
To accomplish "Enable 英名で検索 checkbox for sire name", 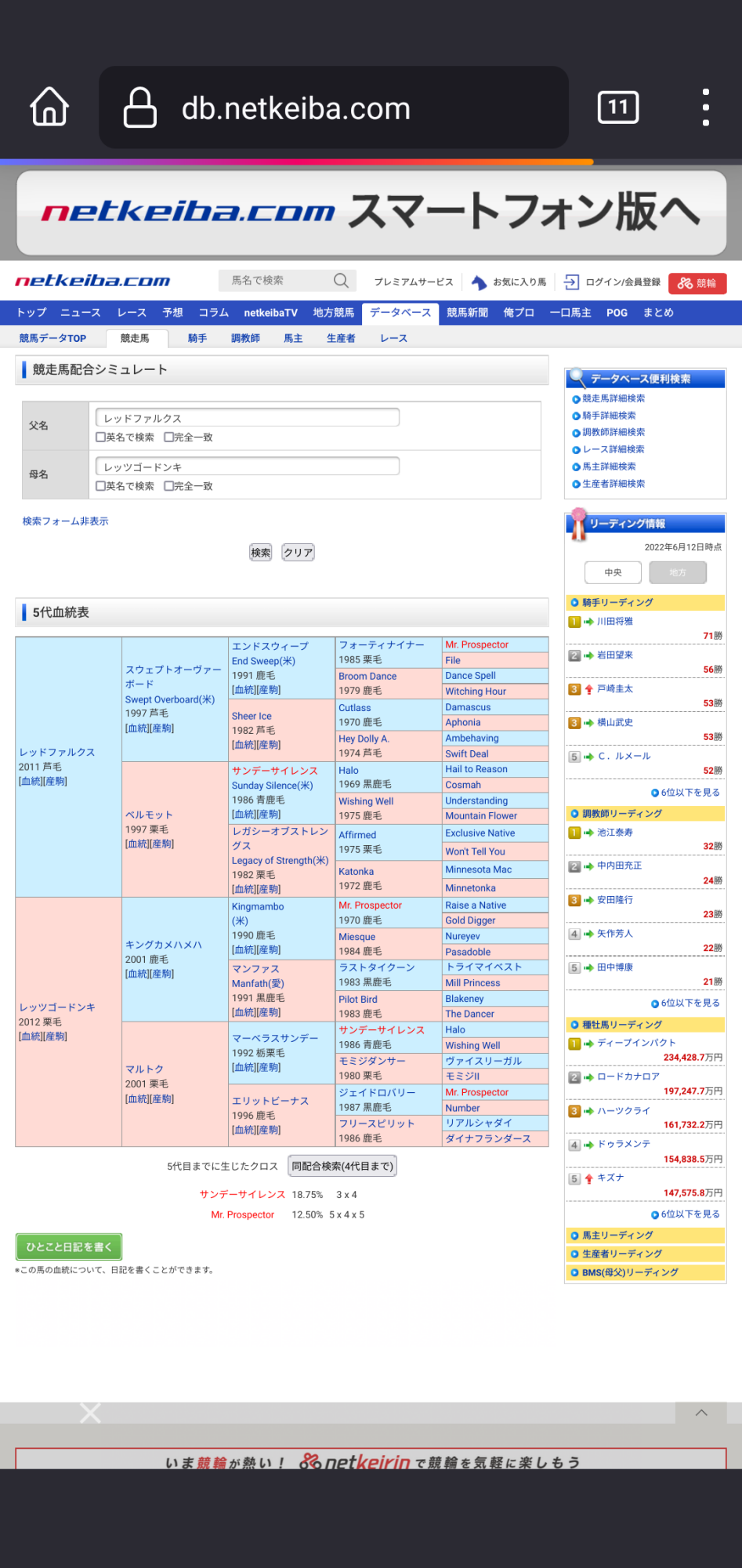I will click(x=101, y=437).
